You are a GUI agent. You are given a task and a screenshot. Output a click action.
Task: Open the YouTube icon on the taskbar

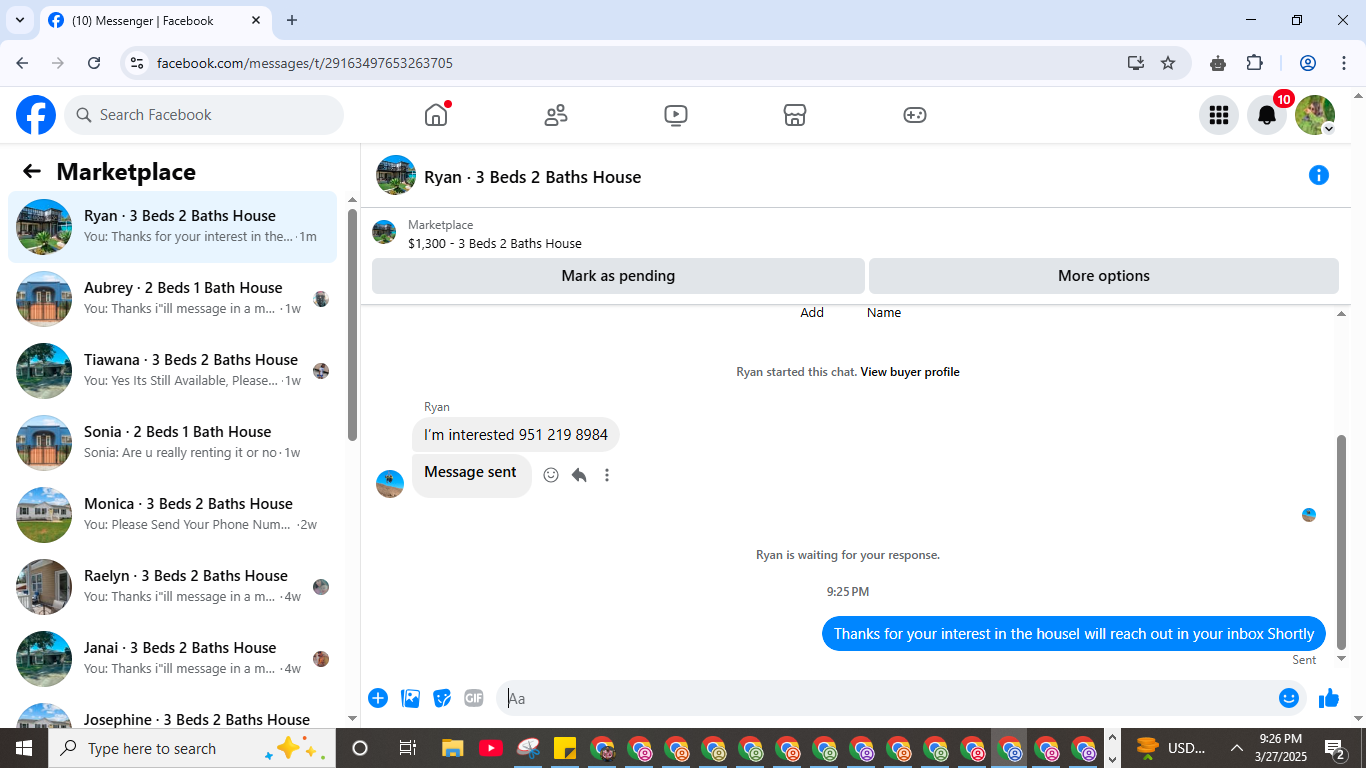490,748
